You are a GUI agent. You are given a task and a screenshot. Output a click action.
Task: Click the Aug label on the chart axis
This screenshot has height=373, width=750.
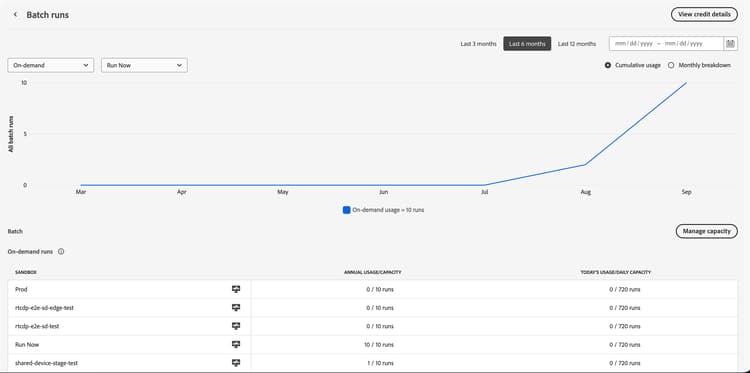click(x=585, y=192)
